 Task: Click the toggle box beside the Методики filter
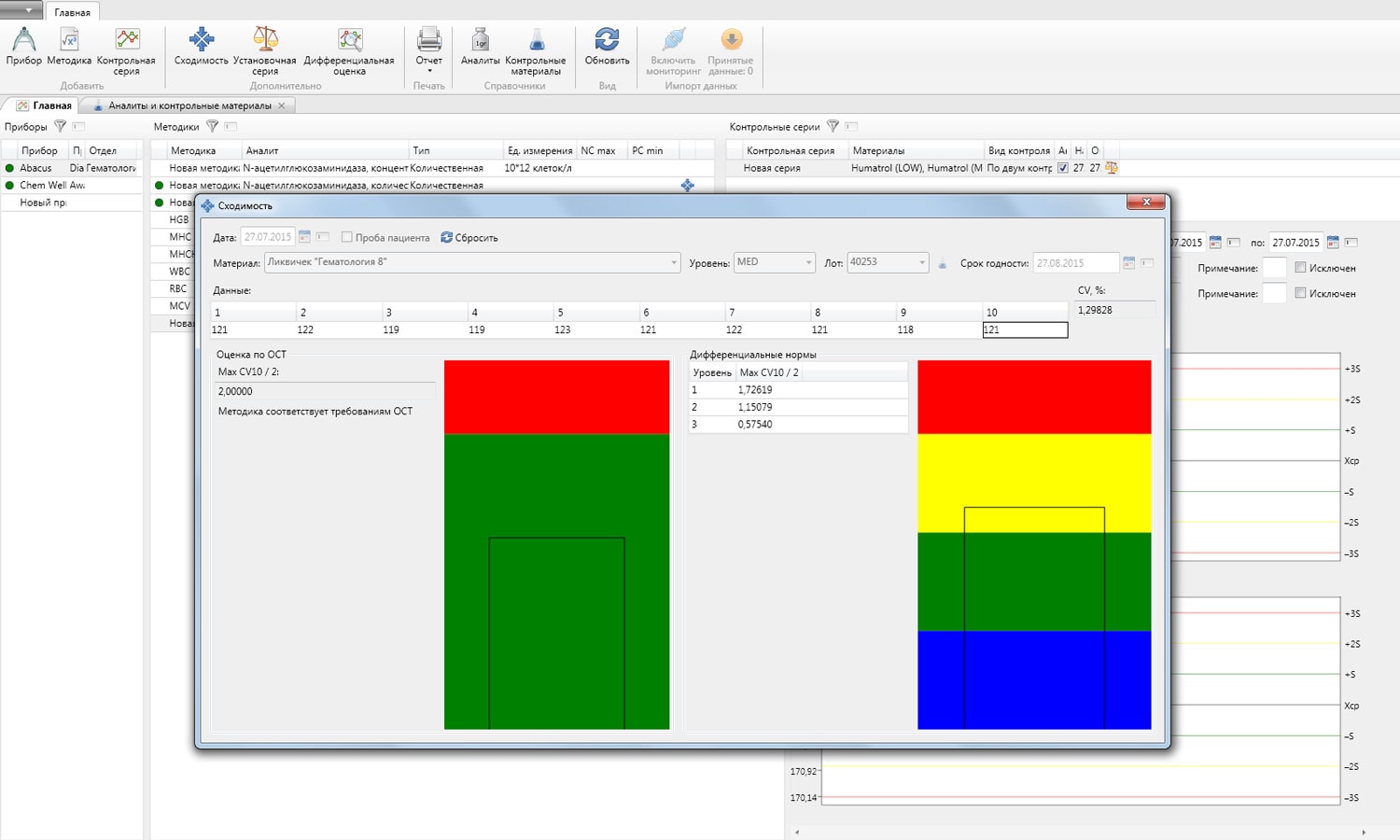231,126
